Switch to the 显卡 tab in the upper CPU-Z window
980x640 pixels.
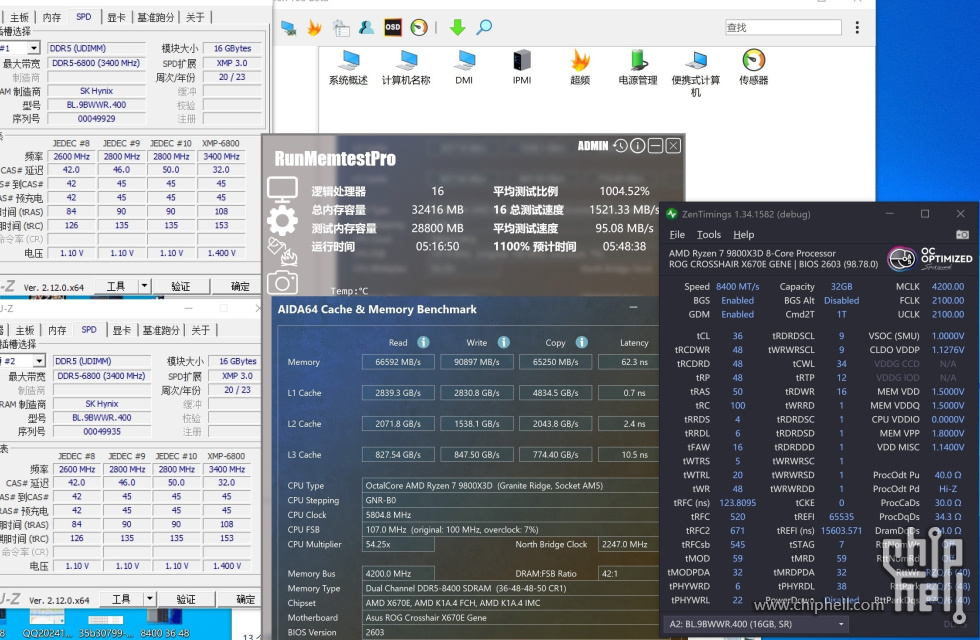click(116, 17)
